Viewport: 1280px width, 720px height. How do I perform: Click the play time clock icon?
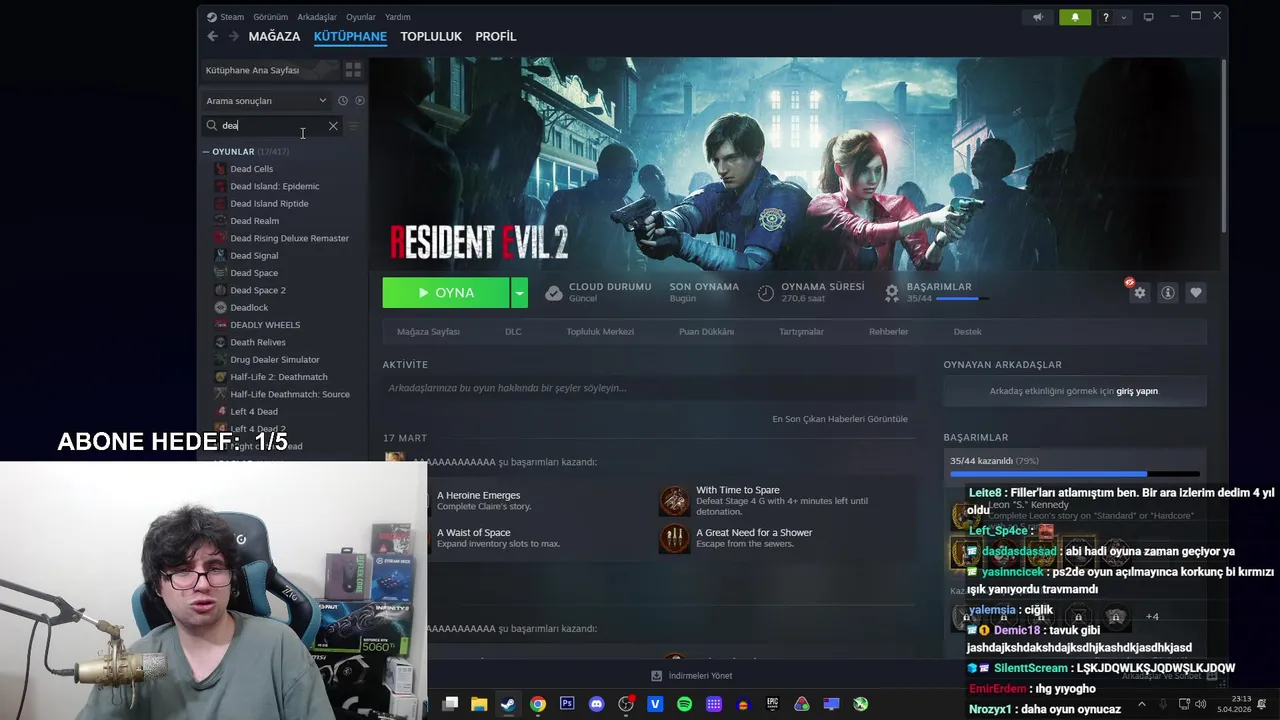766,293
